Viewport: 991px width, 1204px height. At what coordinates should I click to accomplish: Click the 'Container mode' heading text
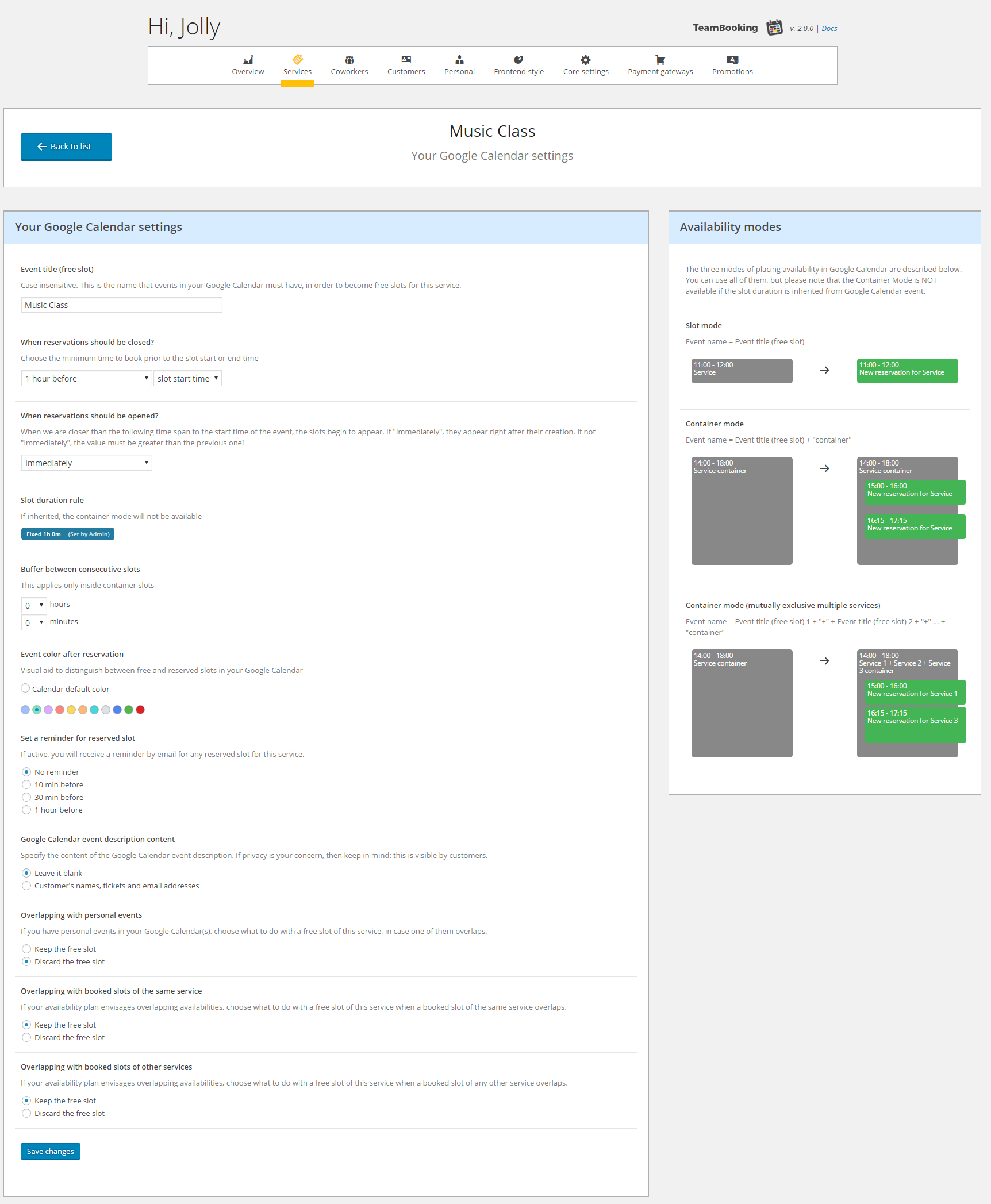pyautogui.click(x=715, y=424)
